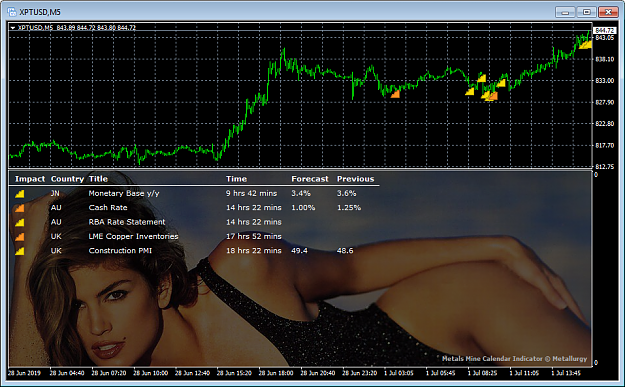The width and height of the screenshot is (625, 387).
Task: Click the 1 Jul 03:05 time axis label
Action: tap(399, 373)
